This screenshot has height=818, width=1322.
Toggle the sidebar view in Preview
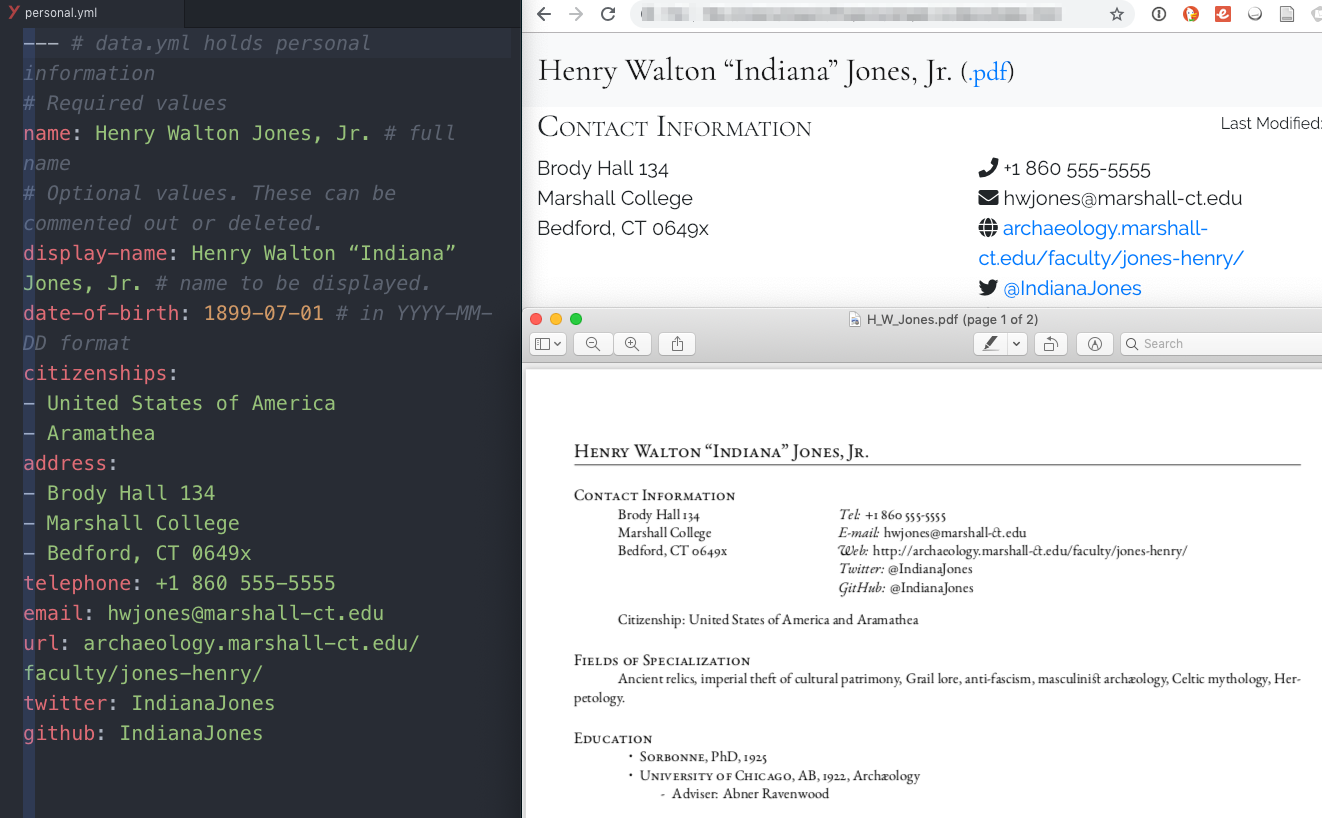(543, 343)
